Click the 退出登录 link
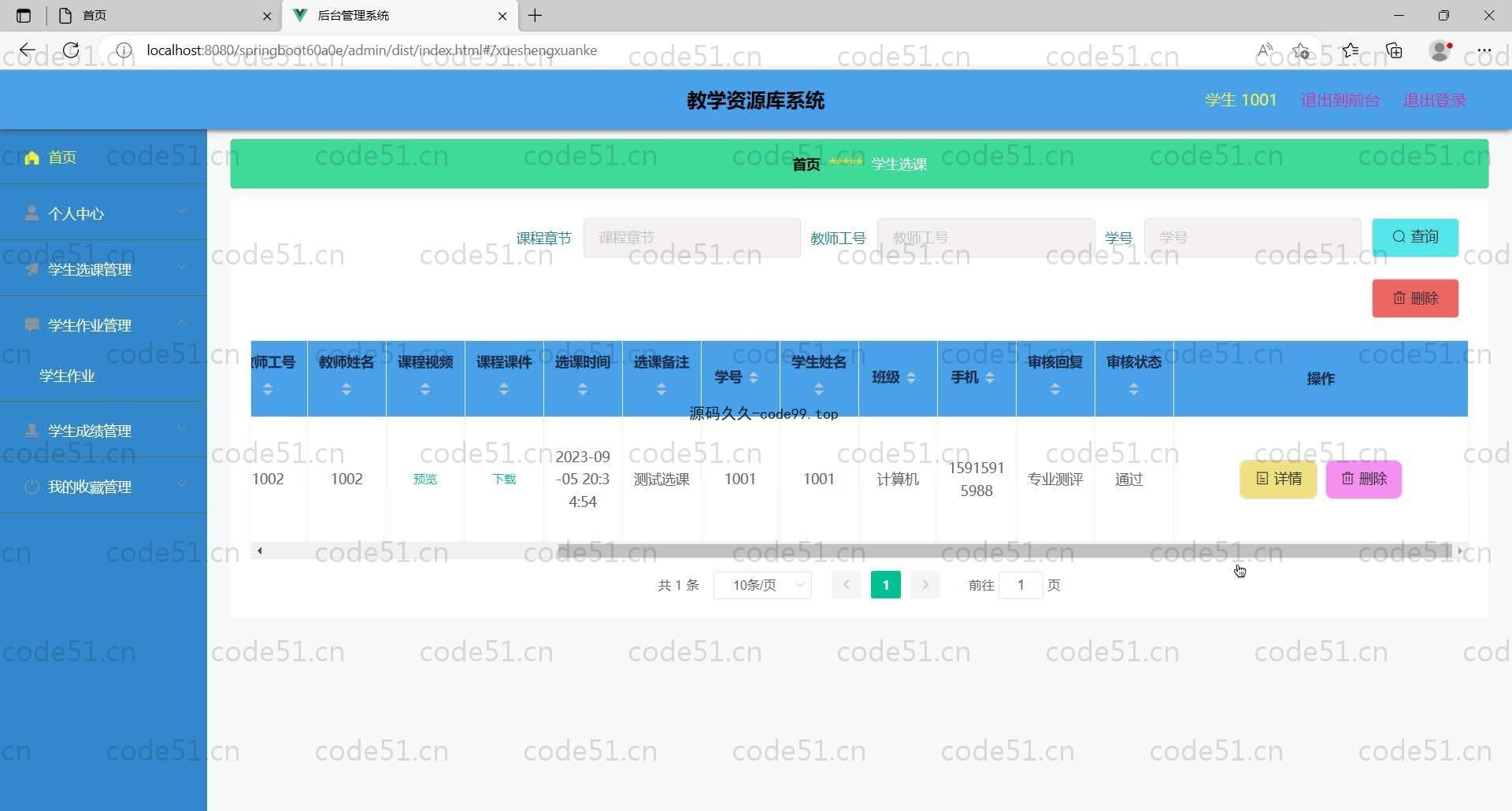The image size is (1512, 811). coord(1434,100)
